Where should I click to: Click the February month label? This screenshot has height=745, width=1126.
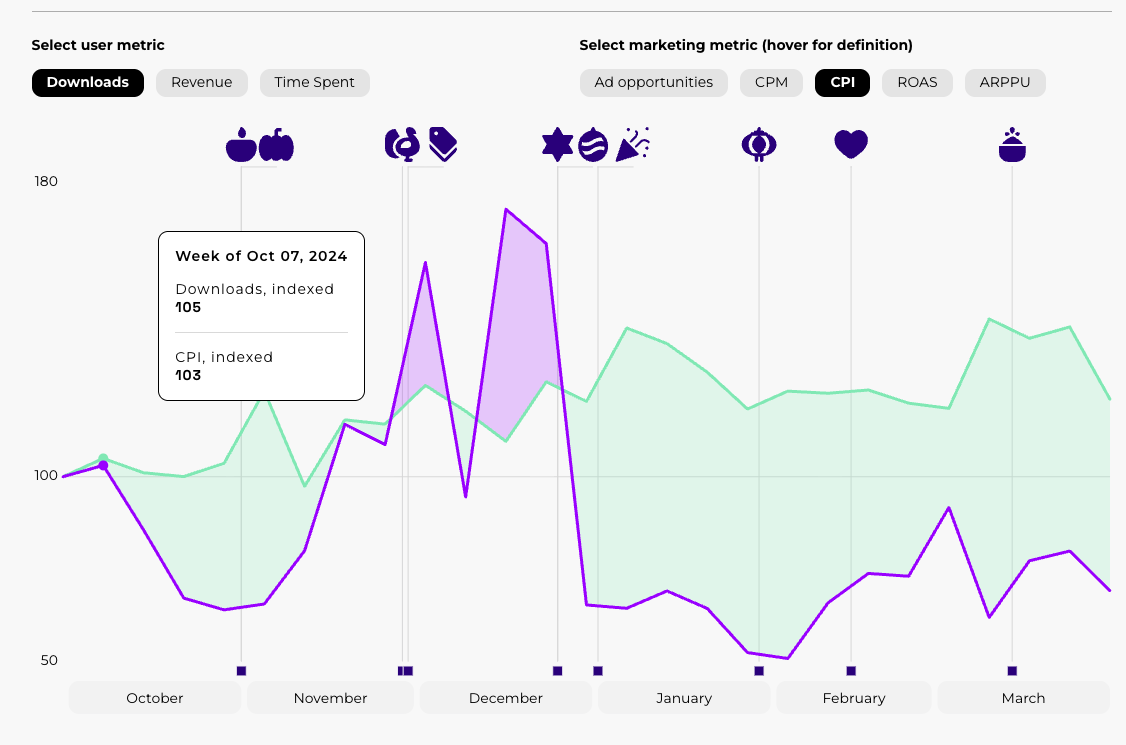pos(854,698)
